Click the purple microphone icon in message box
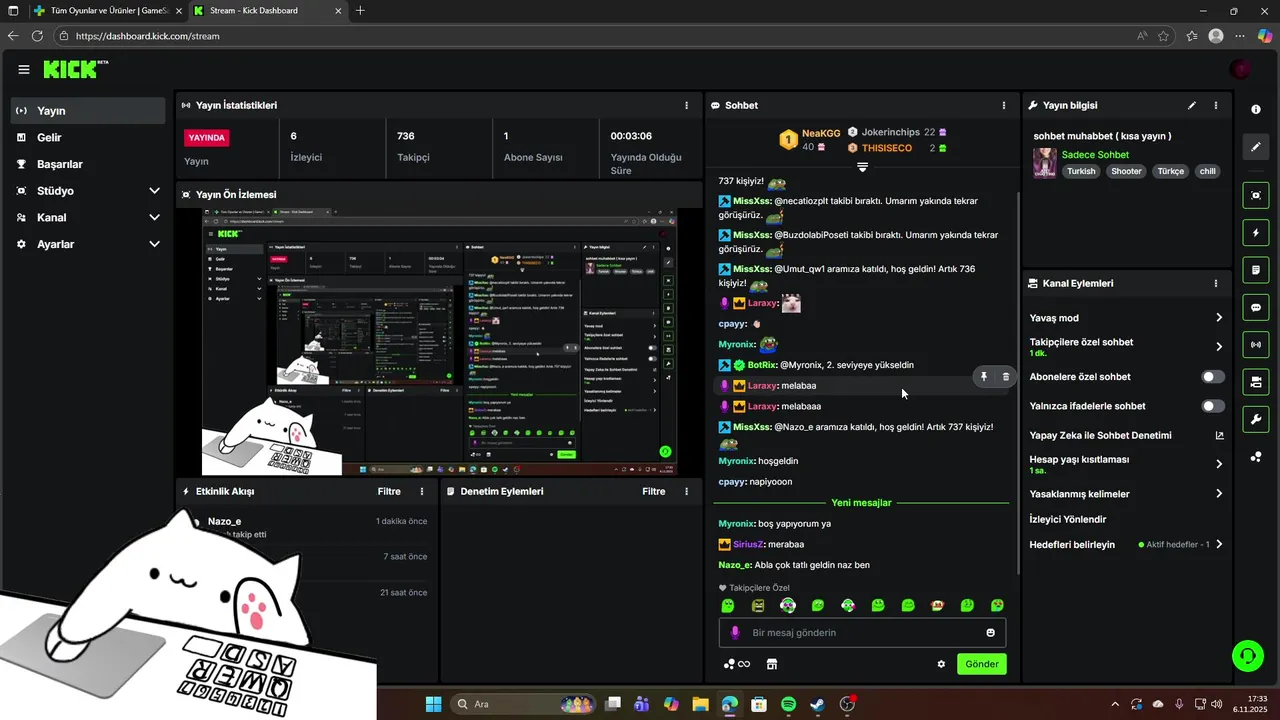This screenshot has height=720, width=1280. pyautogui.click(x=735, y=633)
